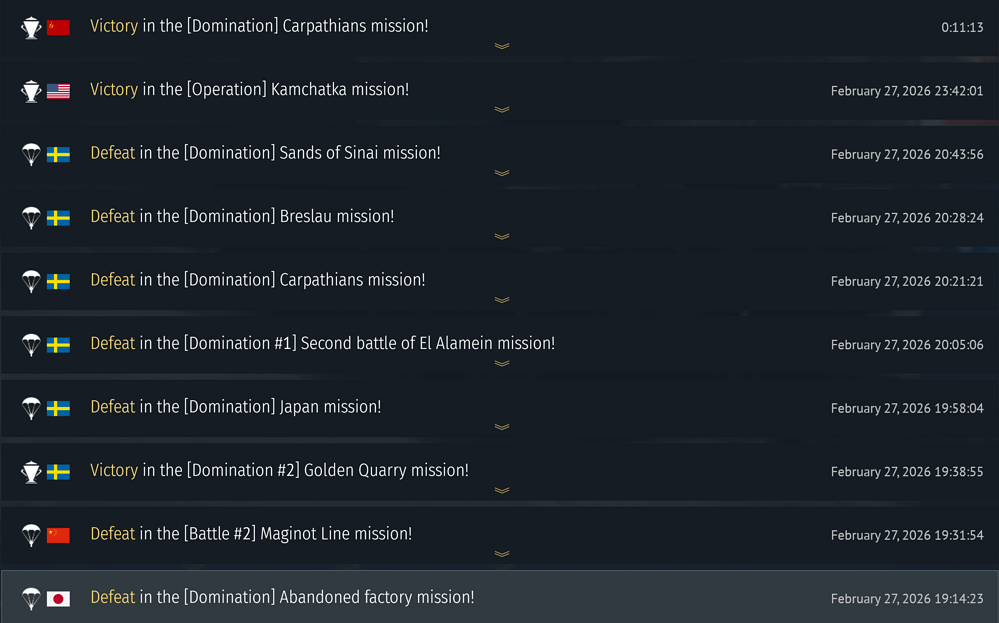
Task: Click the Chinese flag on Maginot Line row
Action: pos(58,535)
